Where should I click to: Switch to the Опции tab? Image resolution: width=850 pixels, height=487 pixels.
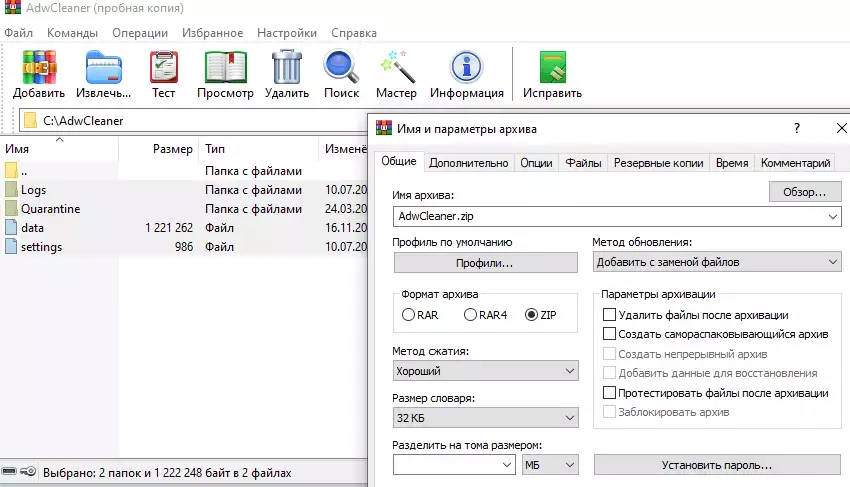click(536, 163)
